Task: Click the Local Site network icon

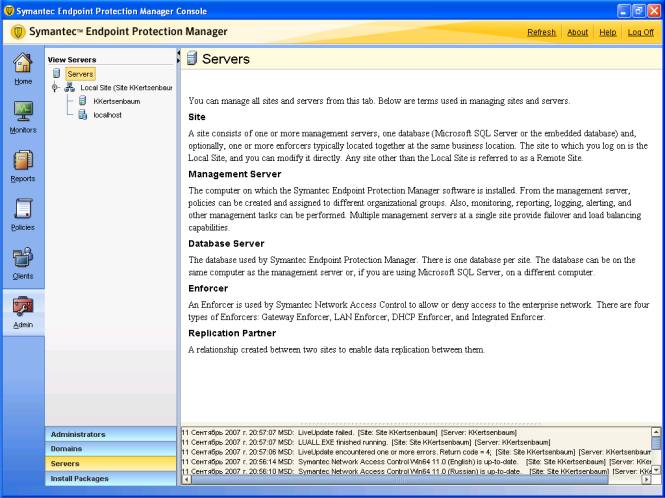Action: tap(70, 88)
